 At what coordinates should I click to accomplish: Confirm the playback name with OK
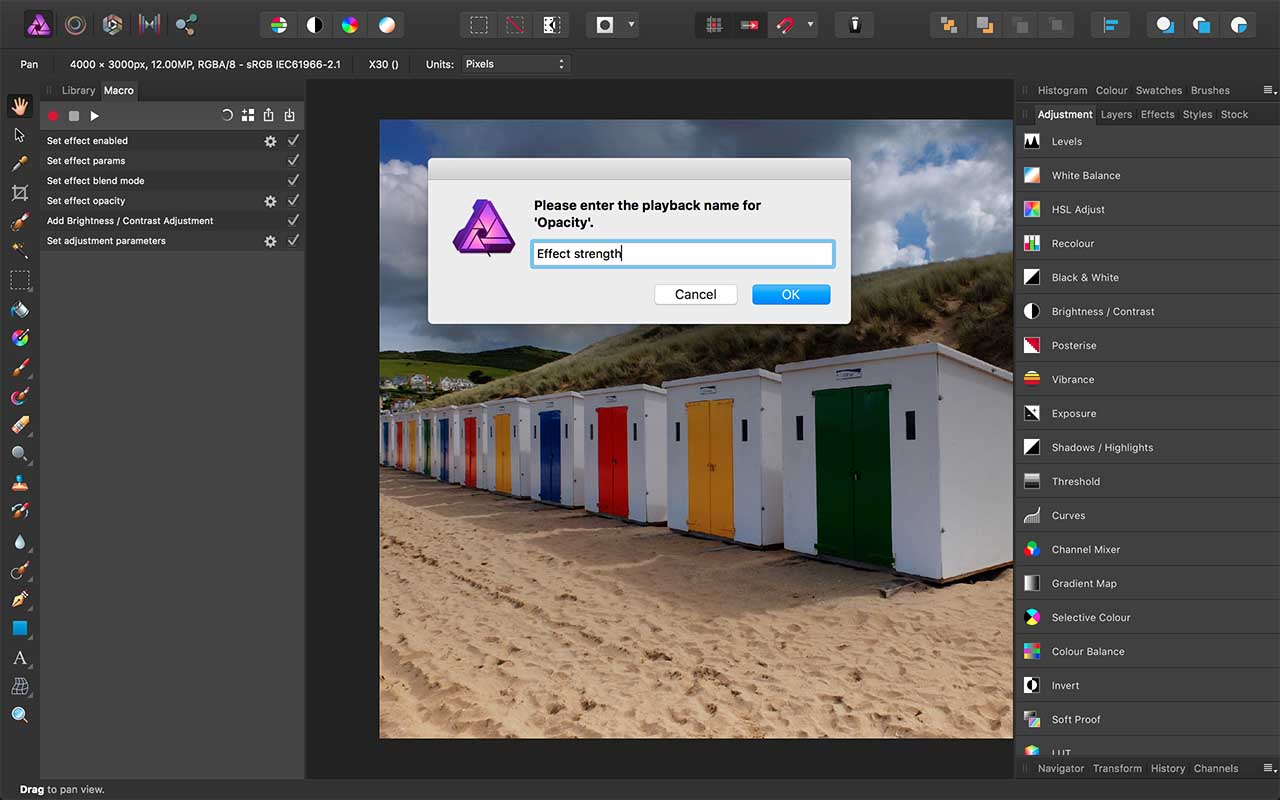click(x=791, y=294)
